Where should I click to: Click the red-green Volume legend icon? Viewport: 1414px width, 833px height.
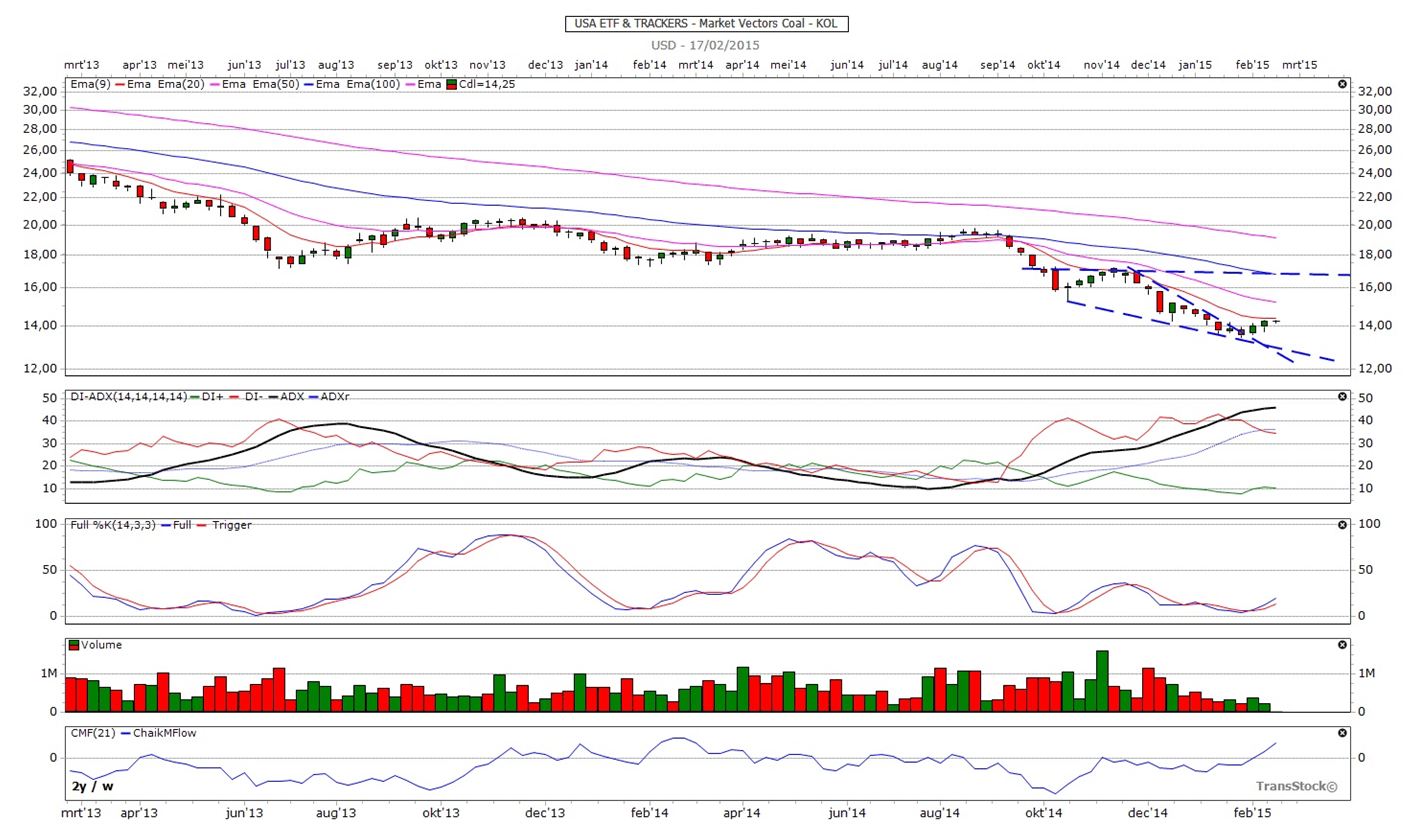tap(73, 645)
